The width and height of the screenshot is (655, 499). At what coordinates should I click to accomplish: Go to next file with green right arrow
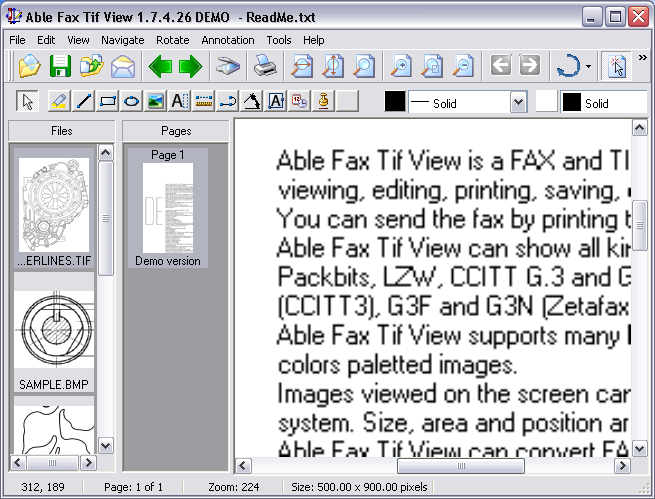190,66
